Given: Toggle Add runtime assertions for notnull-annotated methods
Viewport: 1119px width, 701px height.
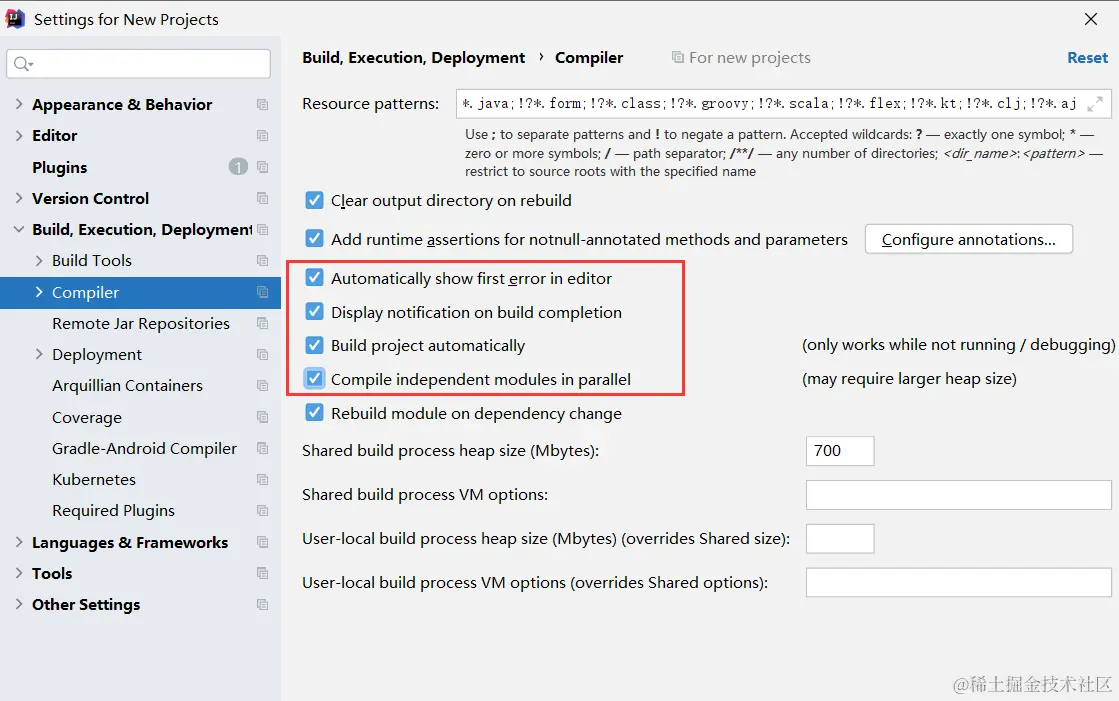Looking at the screenshot, I should tap(314, 238).
